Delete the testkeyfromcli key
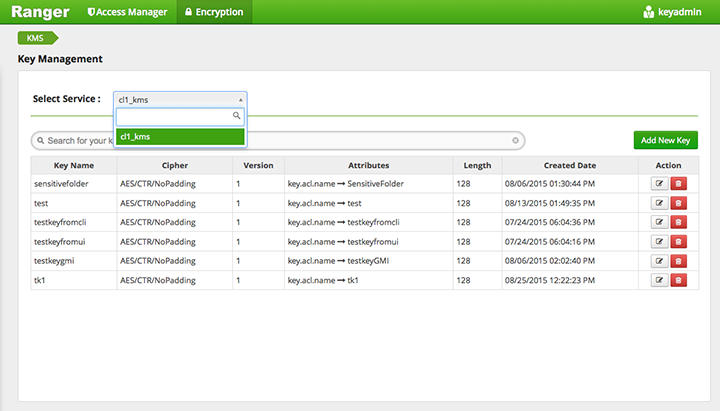The height and width of the screenshot is (411, 720). (679, 222)
